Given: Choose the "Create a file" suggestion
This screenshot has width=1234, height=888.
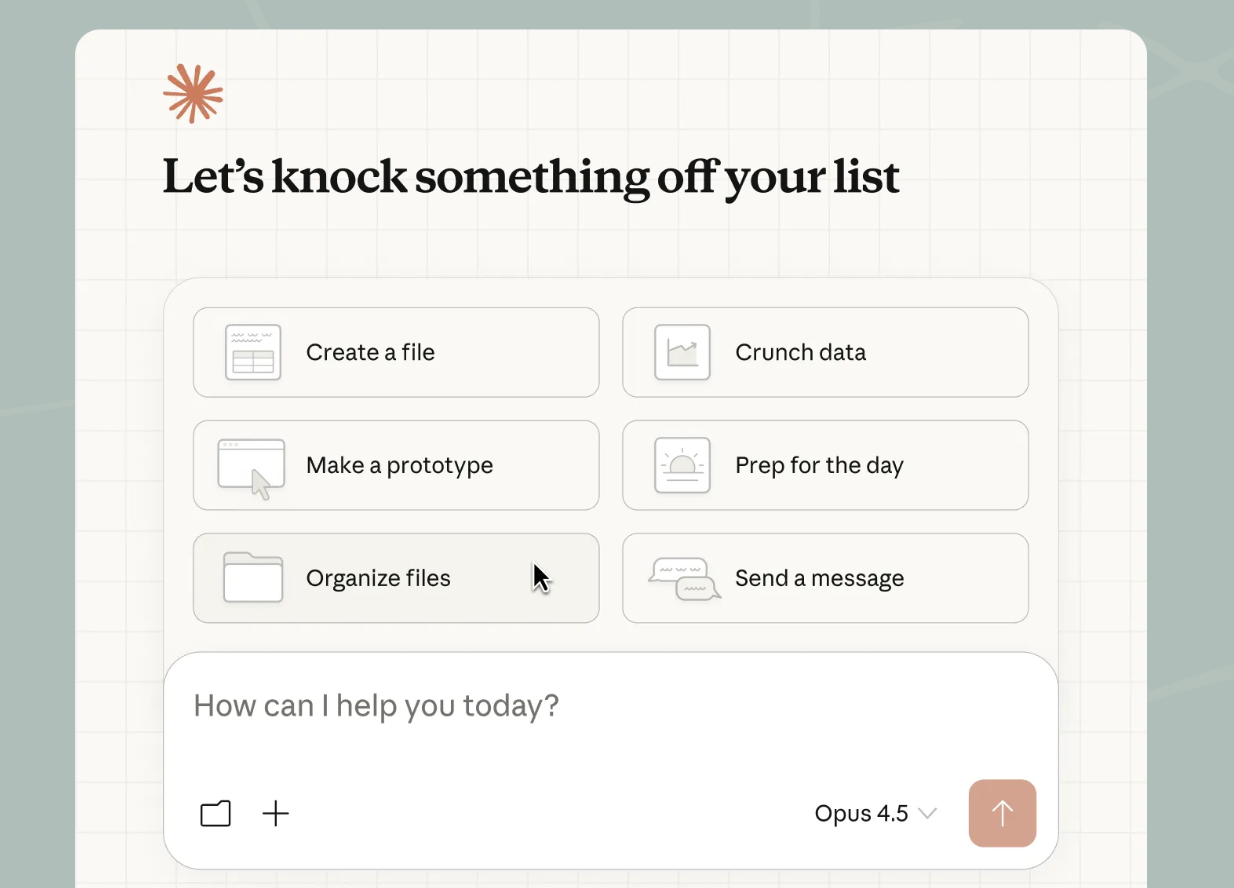Looking at the screenshot, I should [370, 352].
